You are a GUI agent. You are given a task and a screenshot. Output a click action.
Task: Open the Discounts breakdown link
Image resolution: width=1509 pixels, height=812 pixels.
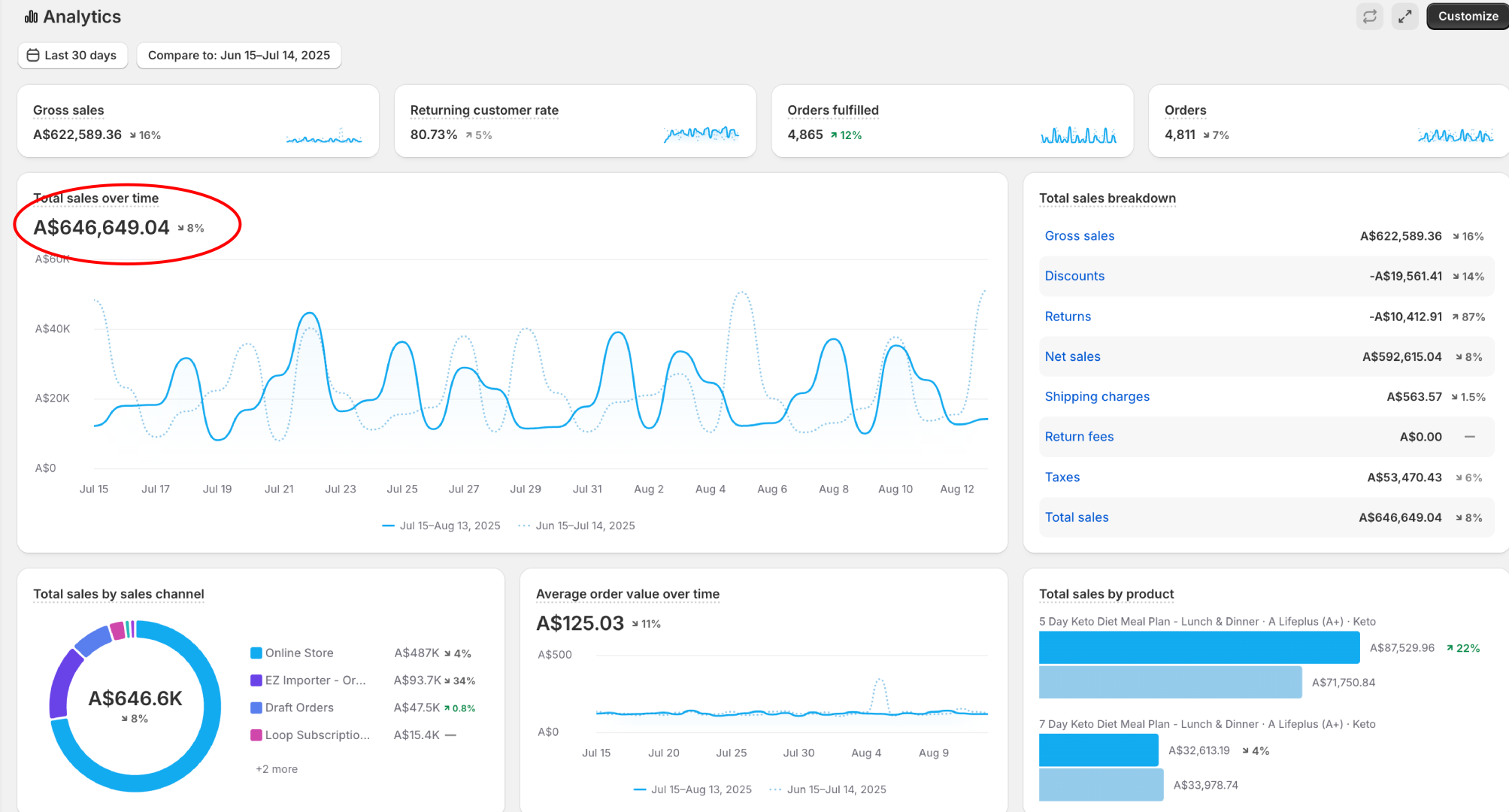point(1074,276)
